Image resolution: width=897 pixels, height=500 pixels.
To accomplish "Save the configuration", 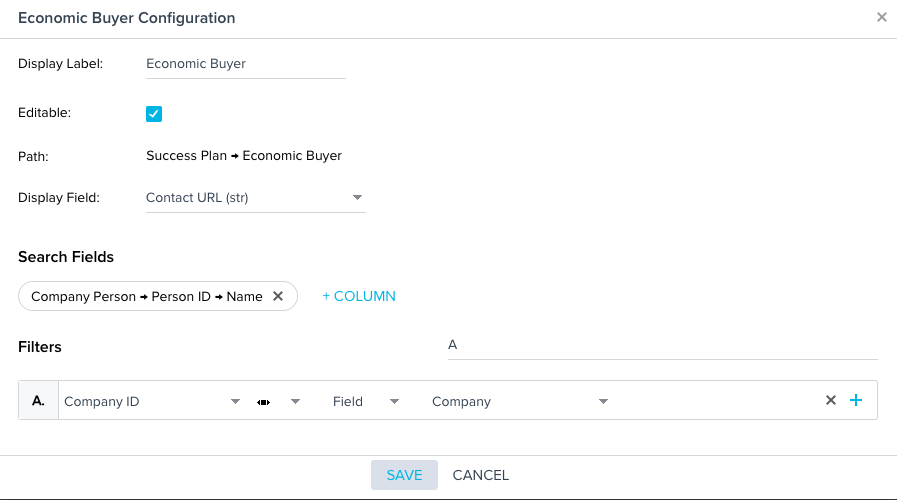I will point(404,475).
